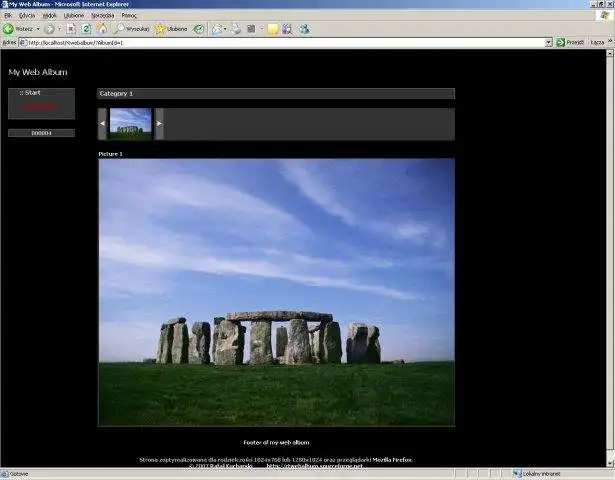Open the Pomoc menu
Viewport: 615px width, 480px height.
pyautogui.click(x=129, y=15)
